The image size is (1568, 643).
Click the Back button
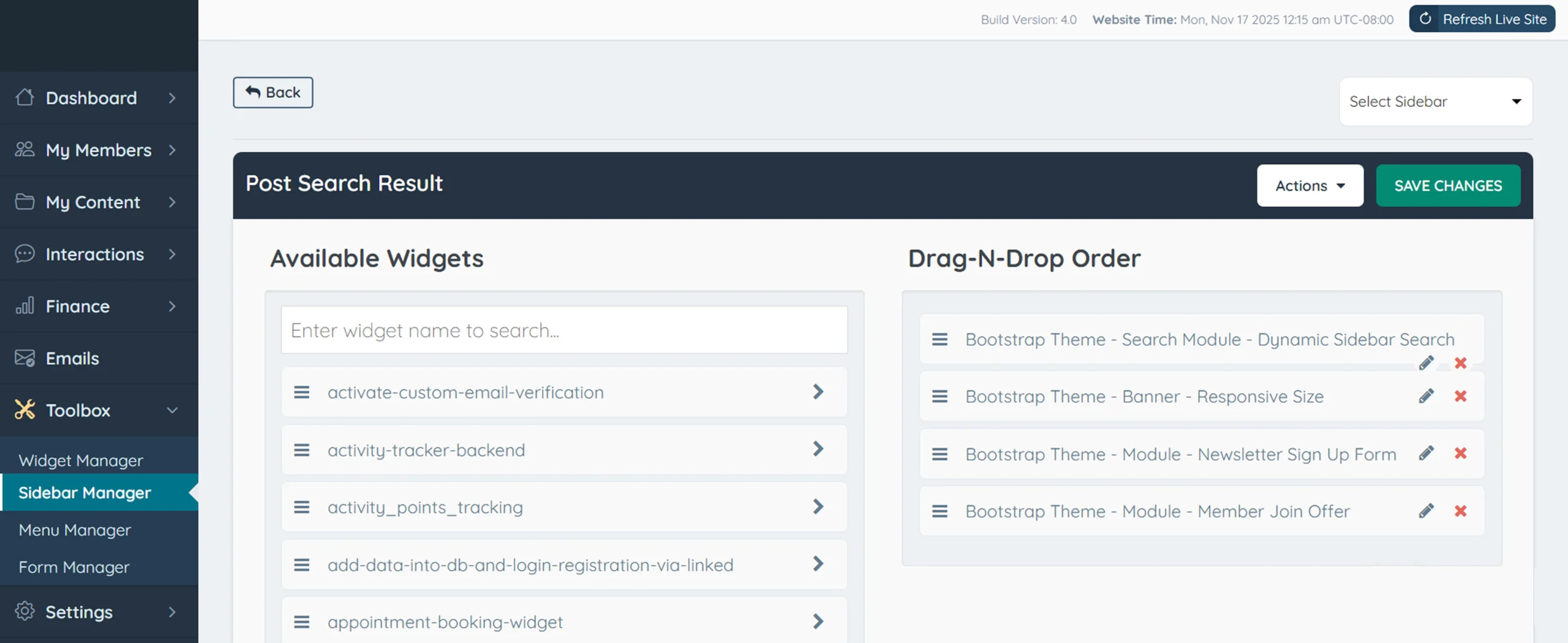pyautogui.click(x=273, y=92)
